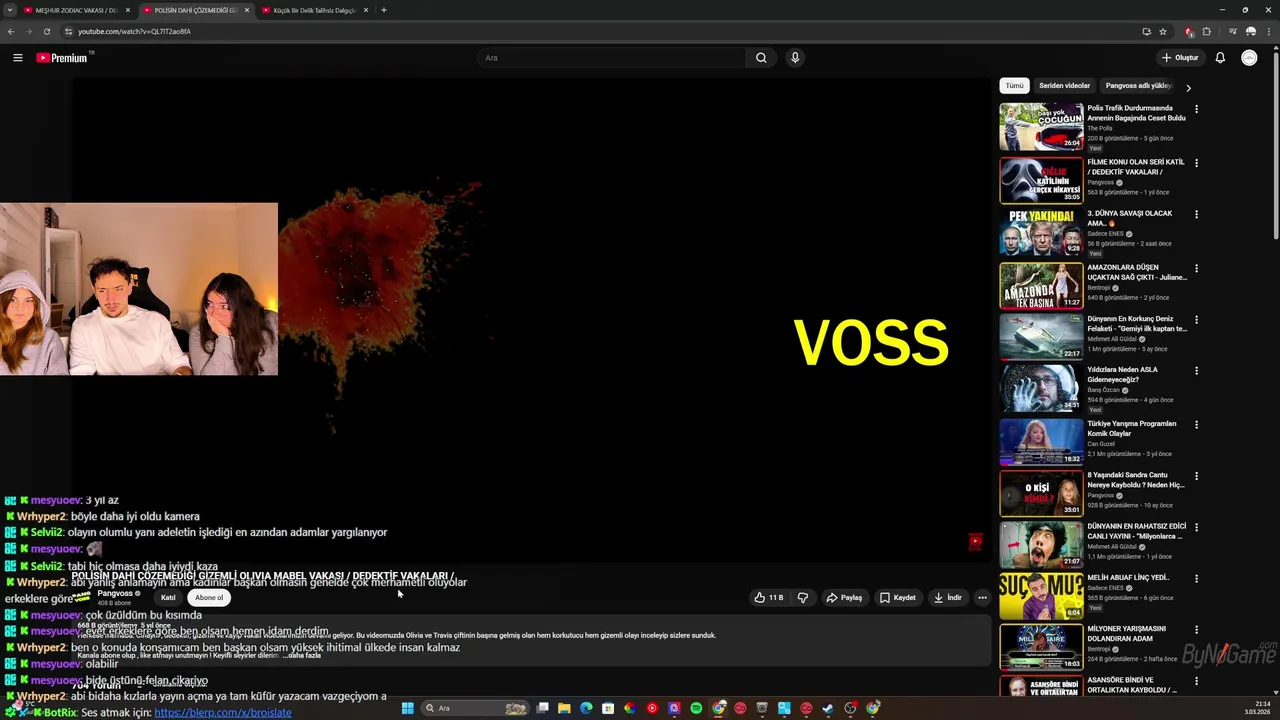Download the video with İndir
The image size is (1280, 720).
947,598
